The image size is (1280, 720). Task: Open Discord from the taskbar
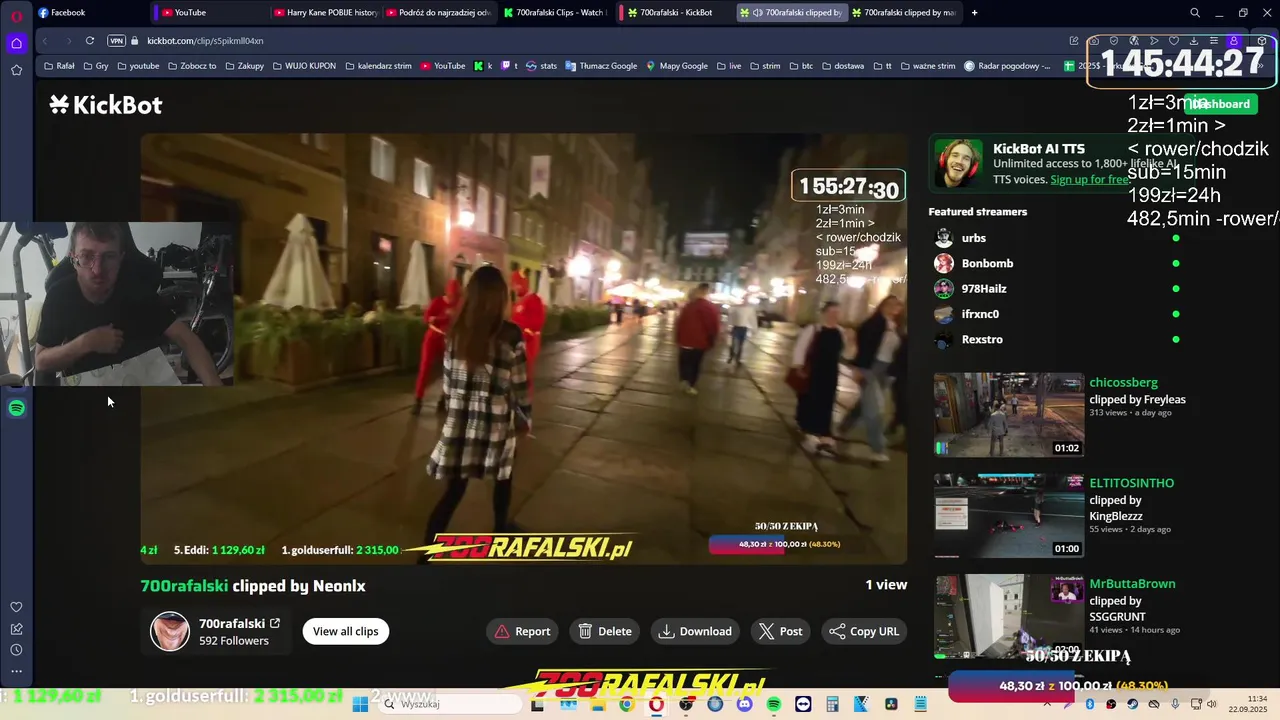tap(744, 704)
